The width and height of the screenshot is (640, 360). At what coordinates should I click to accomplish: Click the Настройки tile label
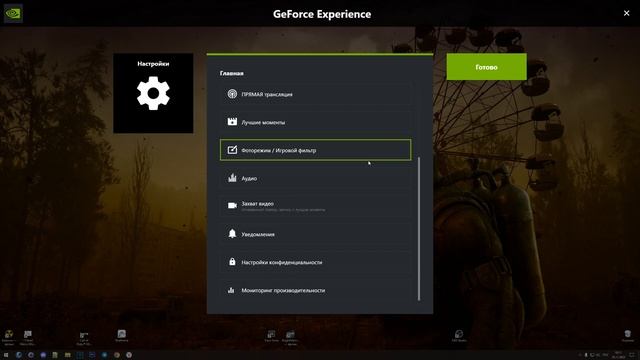[x=153, y=64]
